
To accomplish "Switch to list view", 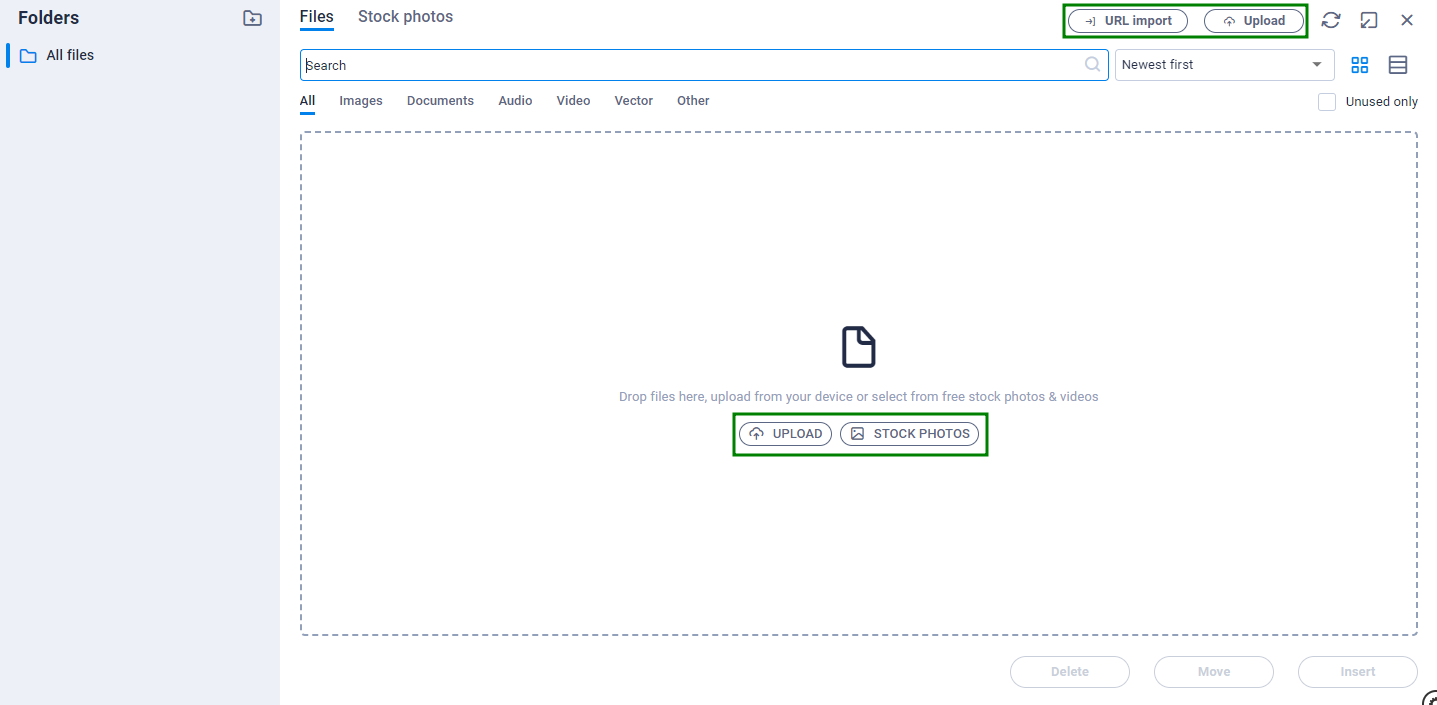I will pos(1398,65).
